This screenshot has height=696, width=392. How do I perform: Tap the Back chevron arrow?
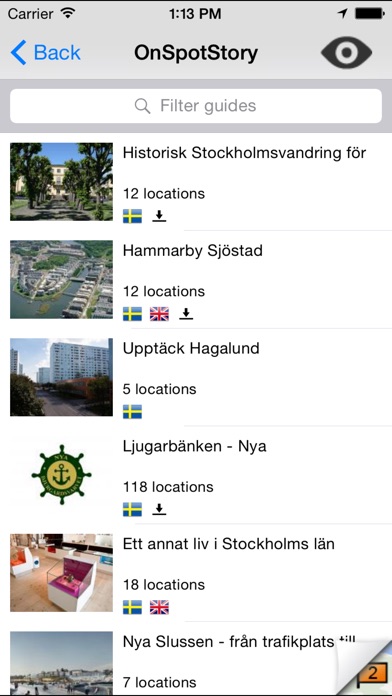pos(18,53)
